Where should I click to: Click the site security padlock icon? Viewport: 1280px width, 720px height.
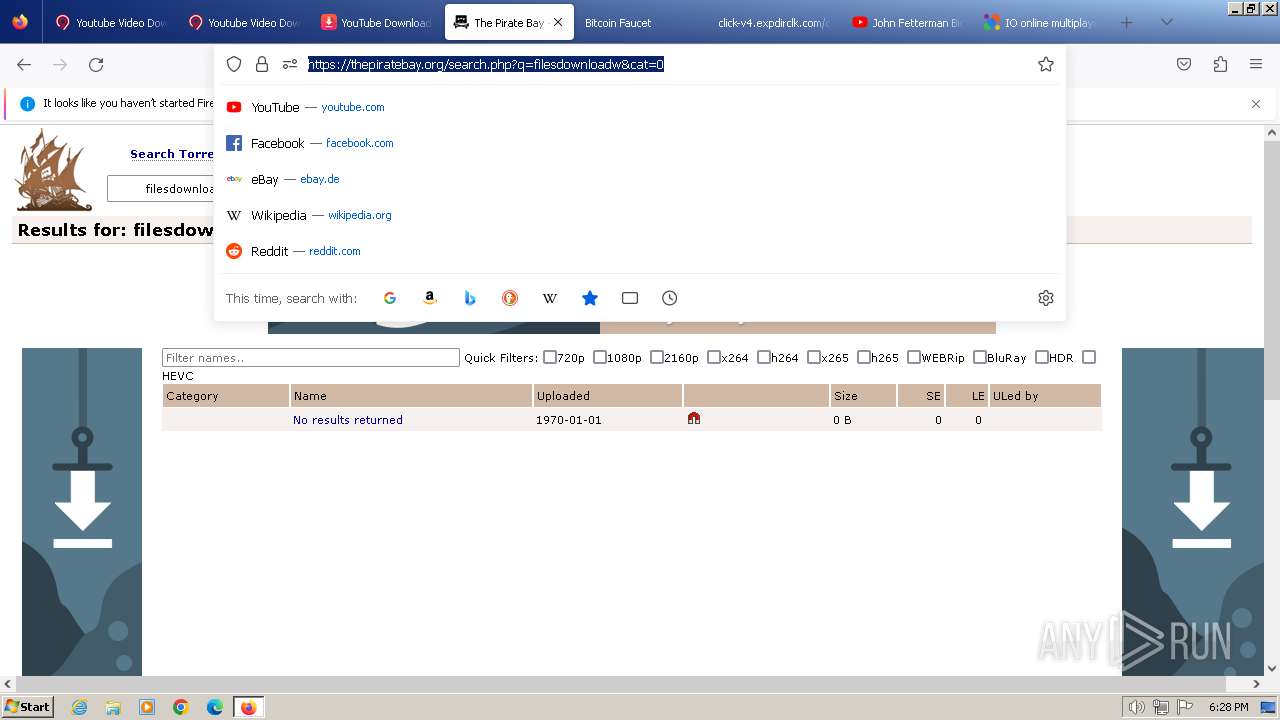pos(262,64)
